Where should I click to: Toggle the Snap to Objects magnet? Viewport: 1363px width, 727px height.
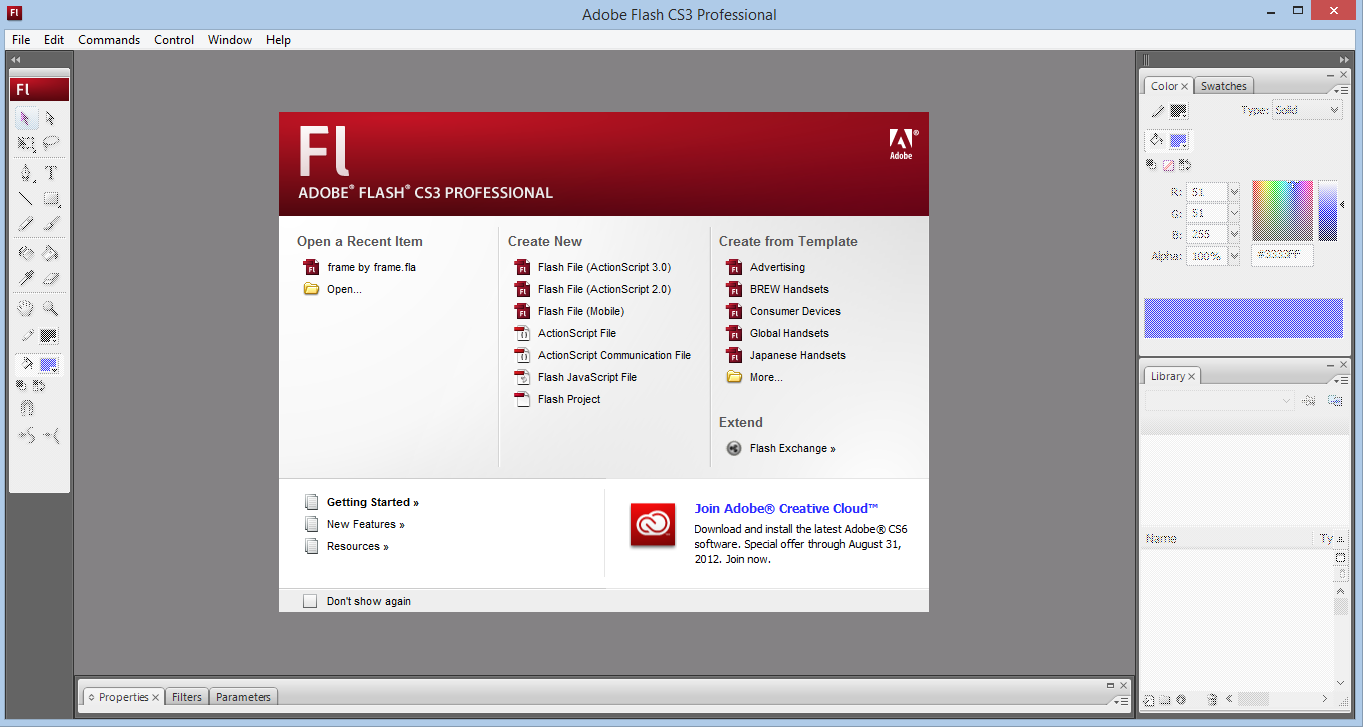point(26,408)
